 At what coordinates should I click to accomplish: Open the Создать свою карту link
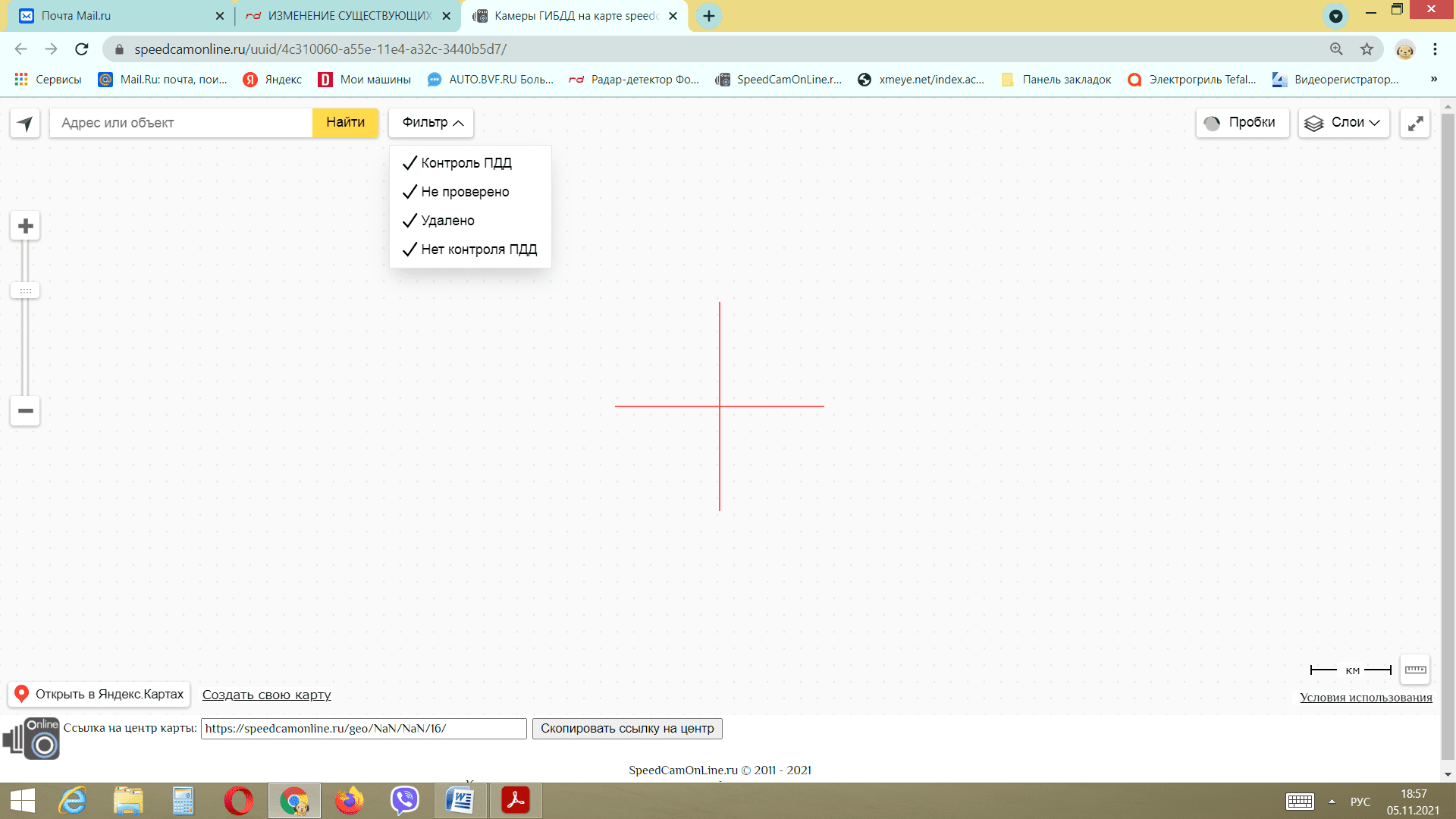(x=266, y=695)
